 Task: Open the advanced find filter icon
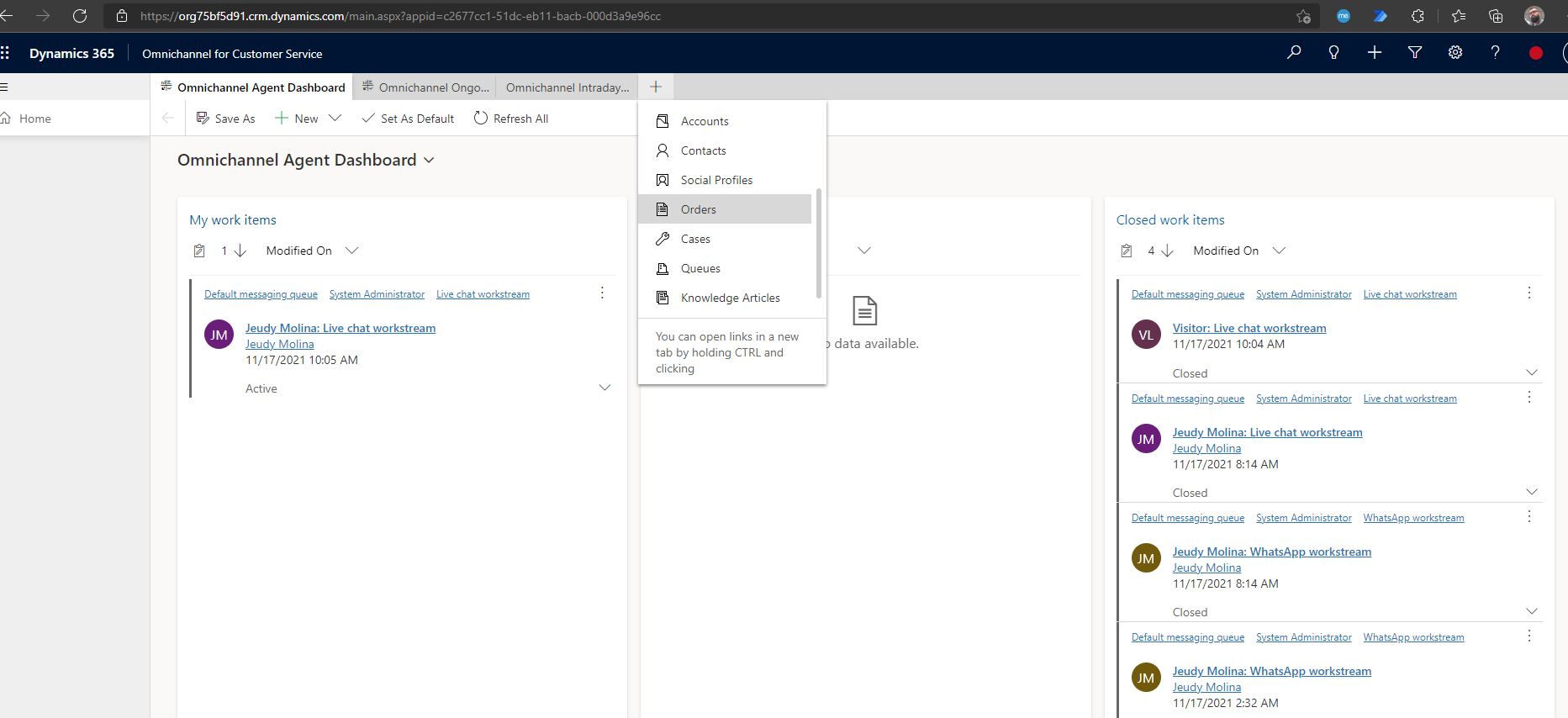(1415, 52)
